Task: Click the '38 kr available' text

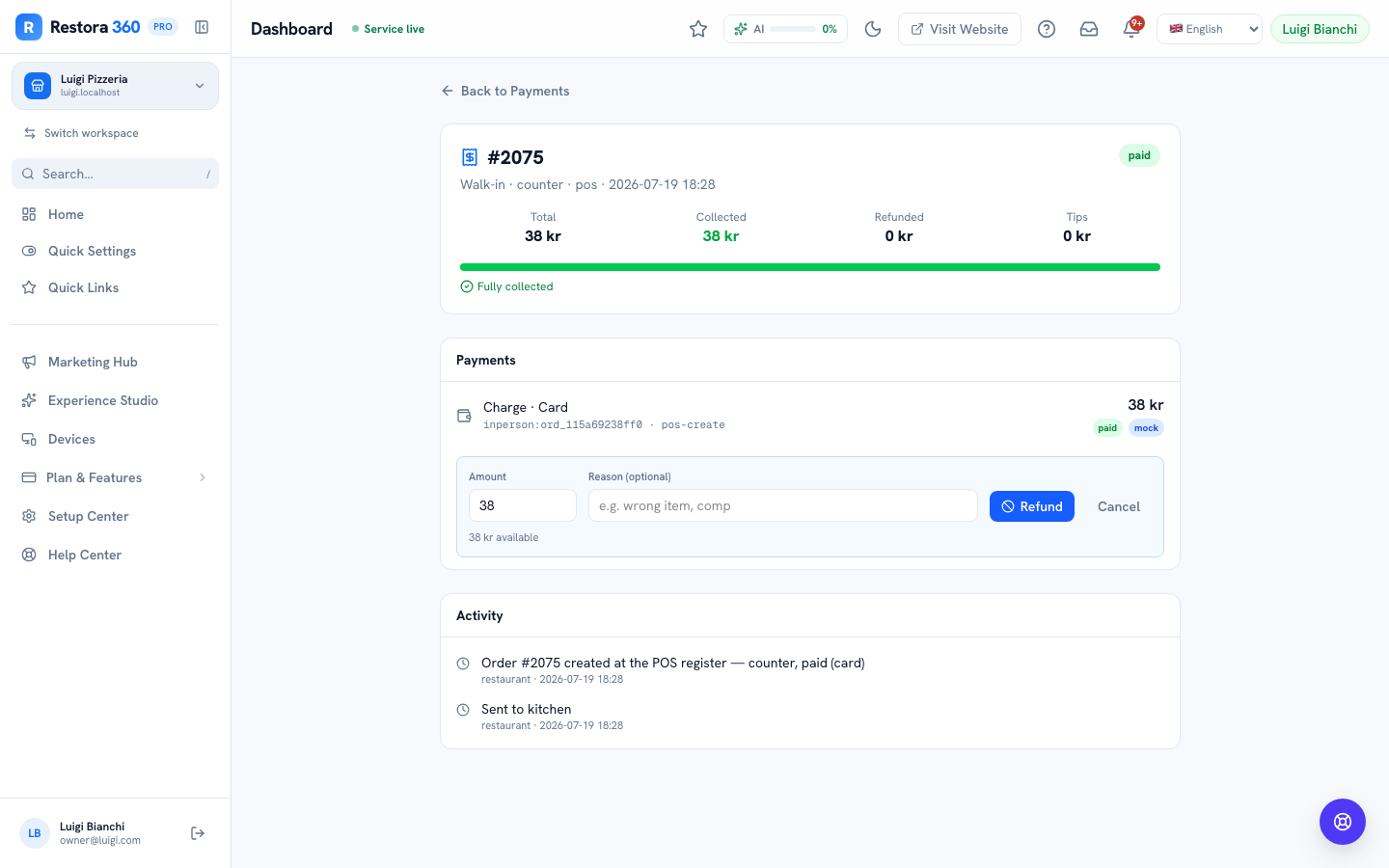Action: click(x=504, y=537)
